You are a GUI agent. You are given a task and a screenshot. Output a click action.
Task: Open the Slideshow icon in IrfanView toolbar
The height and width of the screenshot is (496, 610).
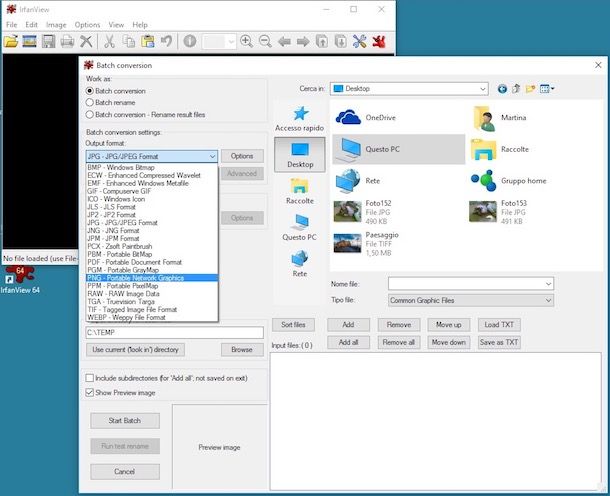tap(30, 41)
